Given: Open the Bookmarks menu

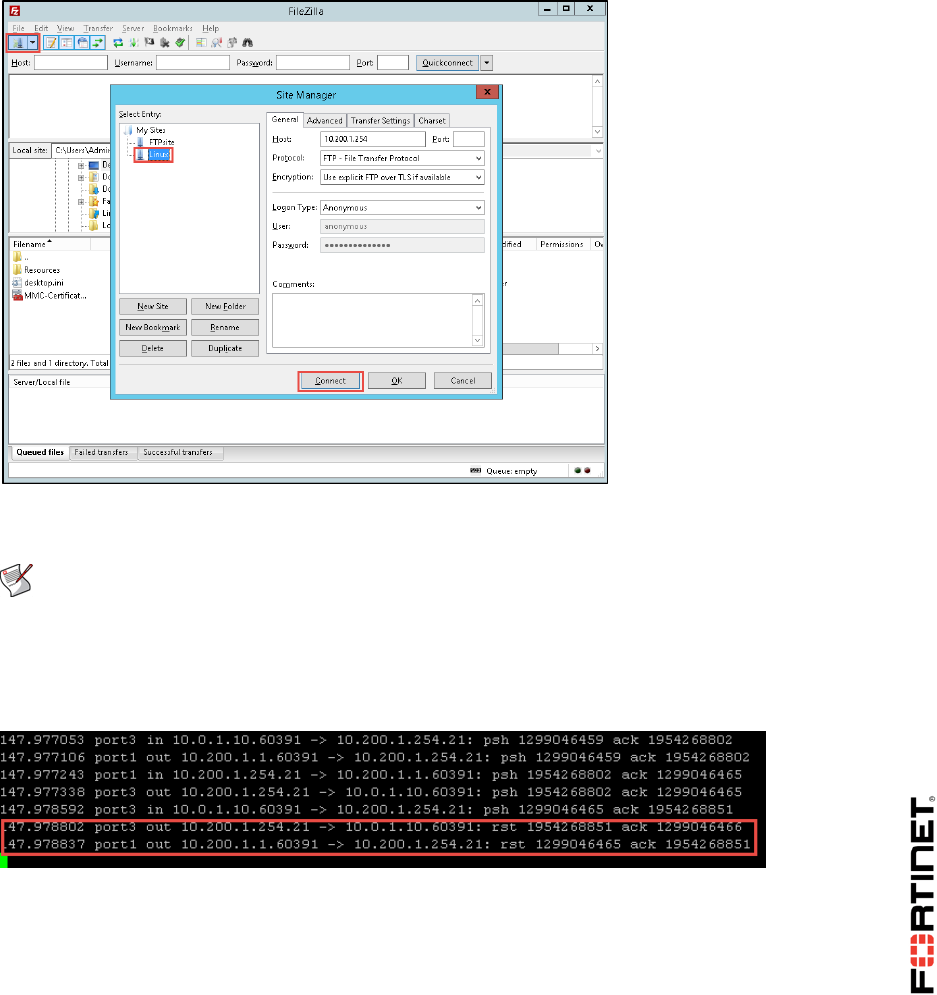Looking at the screenshot, I should point(173,29).
